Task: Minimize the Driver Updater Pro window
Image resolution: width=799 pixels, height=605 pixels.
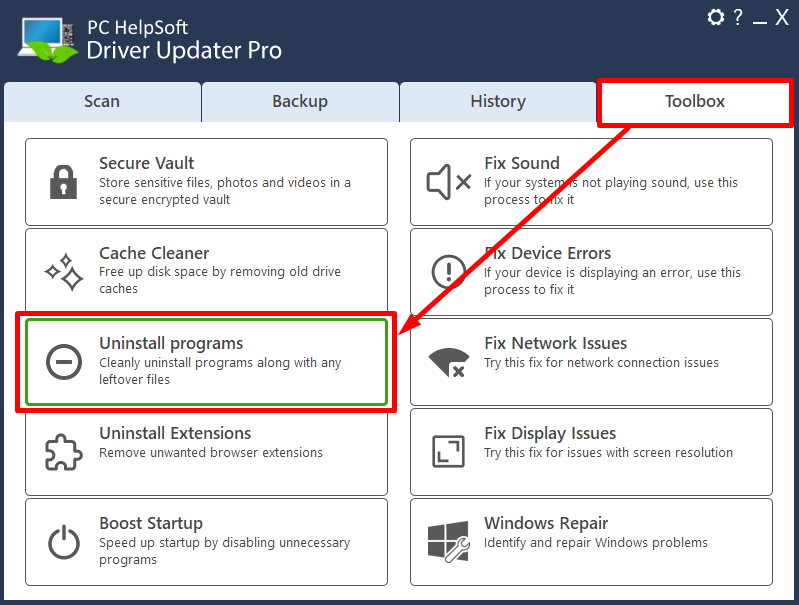Action: pos(760,18)
